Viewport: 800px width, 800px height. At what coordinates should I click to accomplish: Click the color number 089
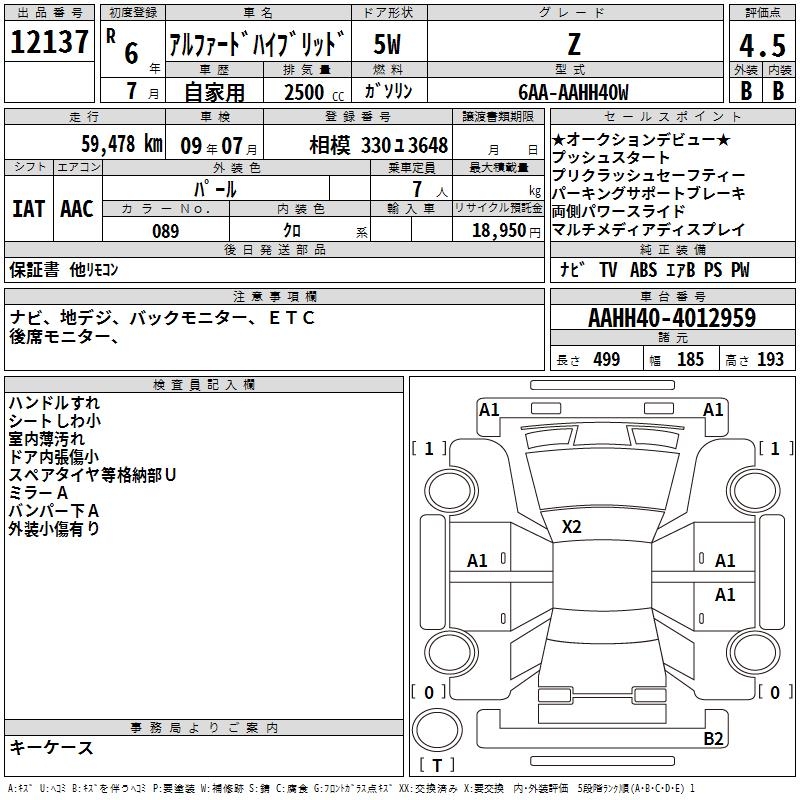click(x=165, y=231)
